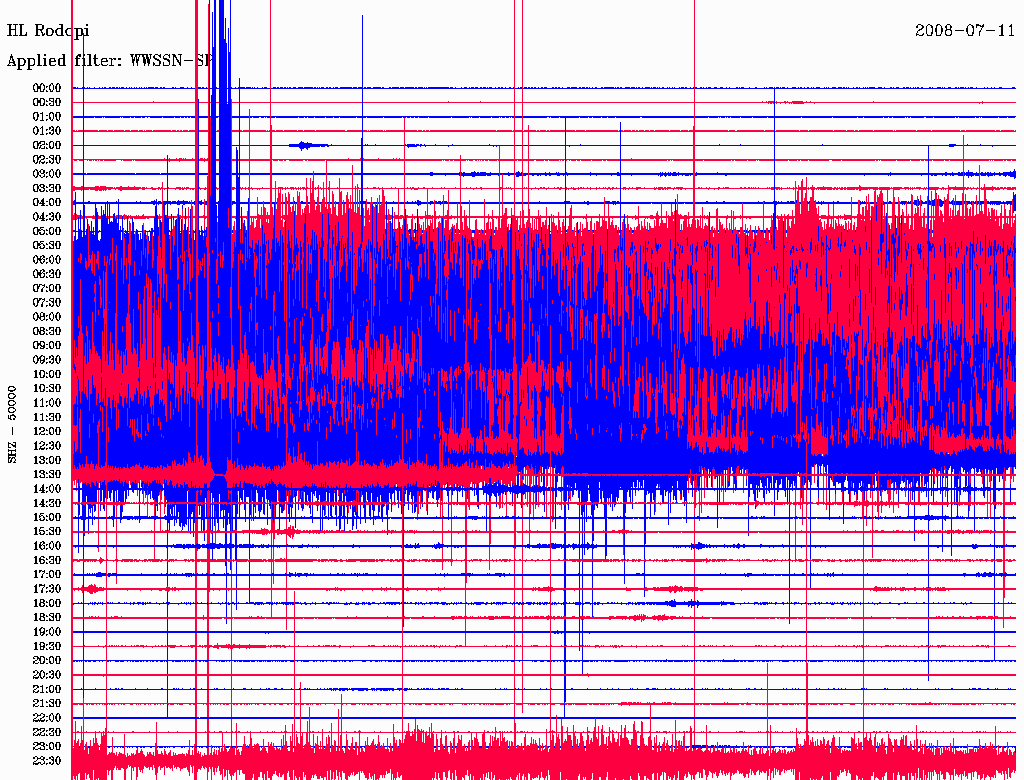Click the 04:00 time label
The image size is (1024, 780).
click(47, 203)
